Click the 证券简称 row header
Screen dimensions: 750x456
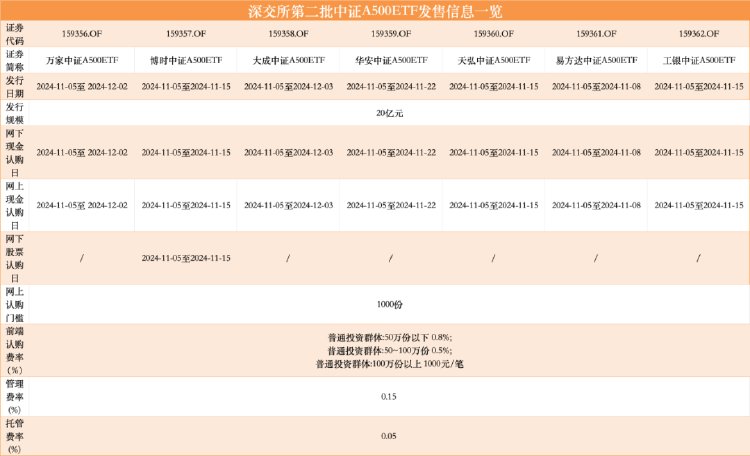[14, 60]
